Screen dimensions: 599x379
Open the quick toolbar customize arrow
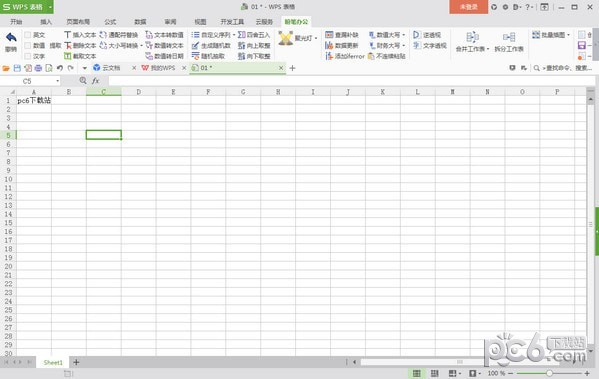click(x=85, y=68)
